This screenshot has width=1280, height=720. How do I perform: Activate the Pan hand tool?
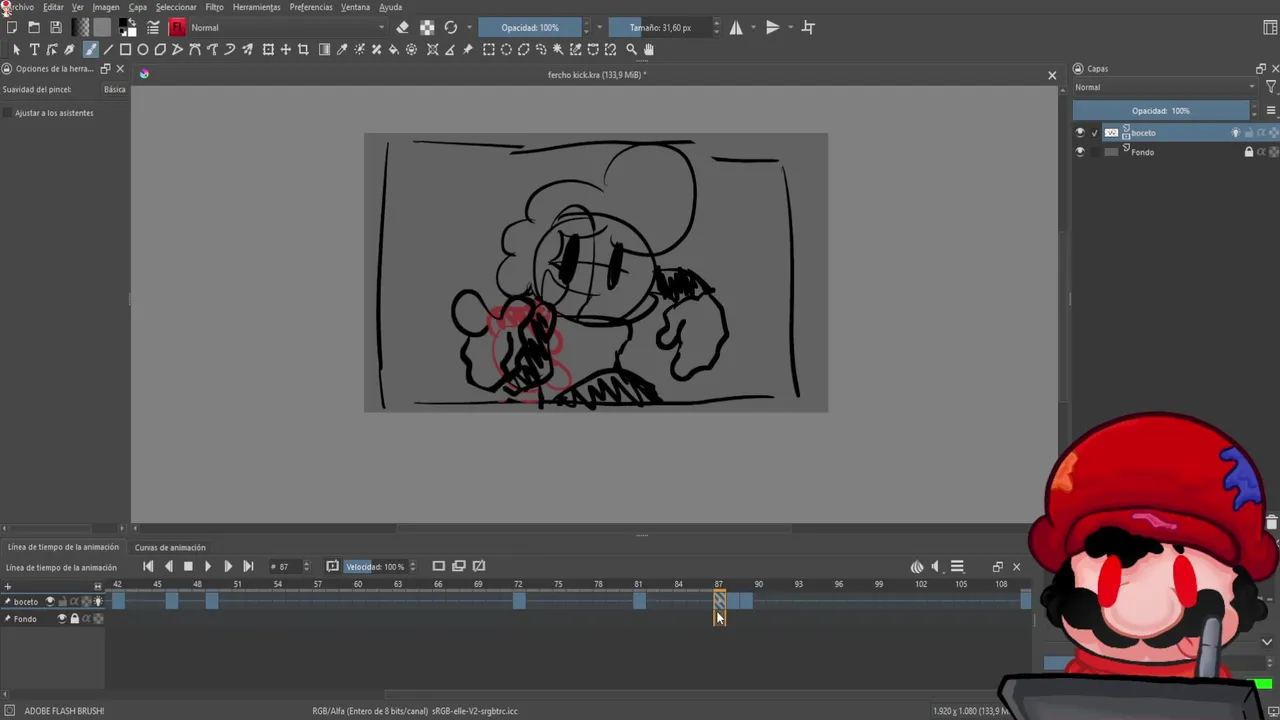[648, 49]
